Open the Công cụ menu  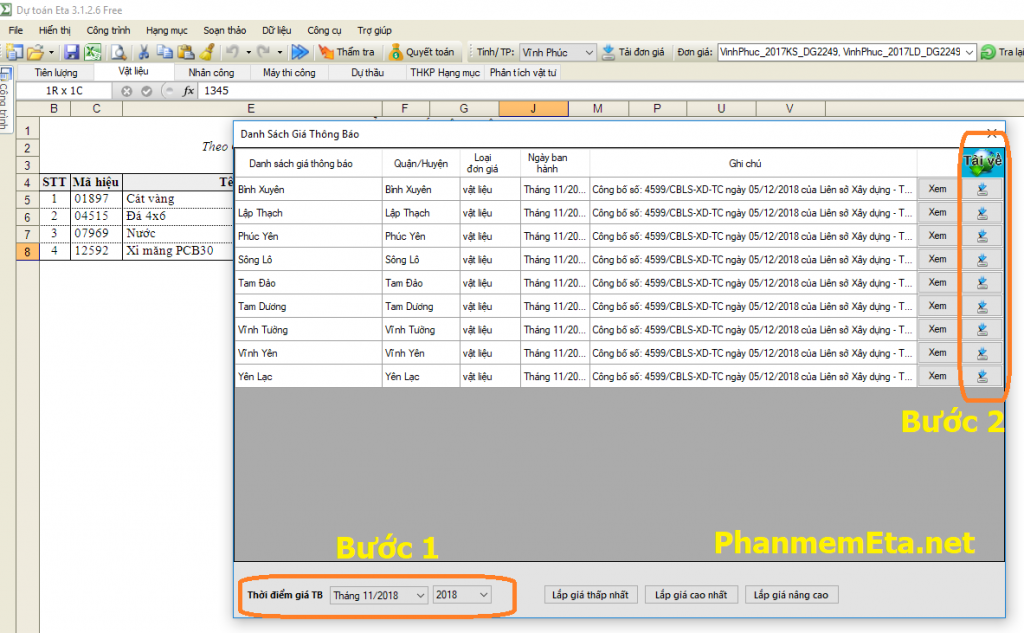tap(324, 31)
